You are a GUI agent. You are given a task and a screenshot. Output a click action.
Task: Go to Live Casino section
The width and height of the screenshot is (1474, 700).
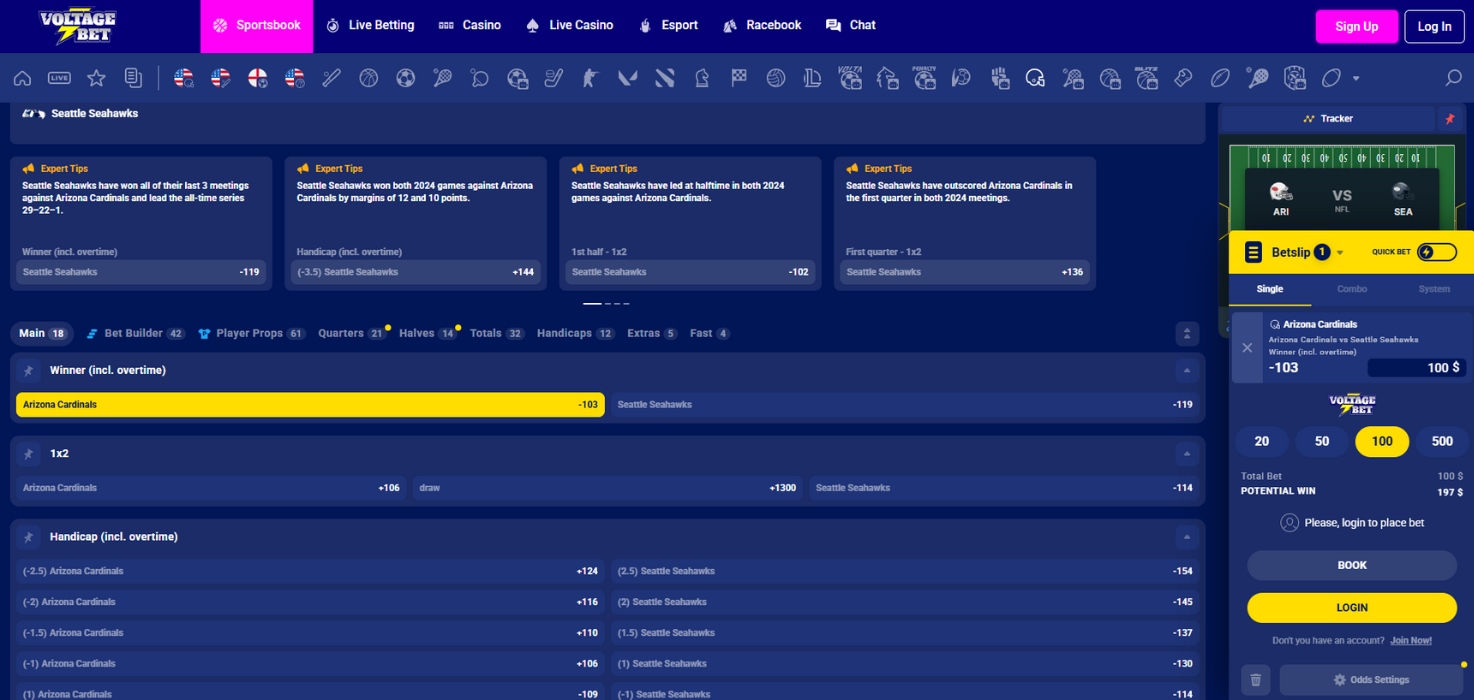[x=569, y=26]
